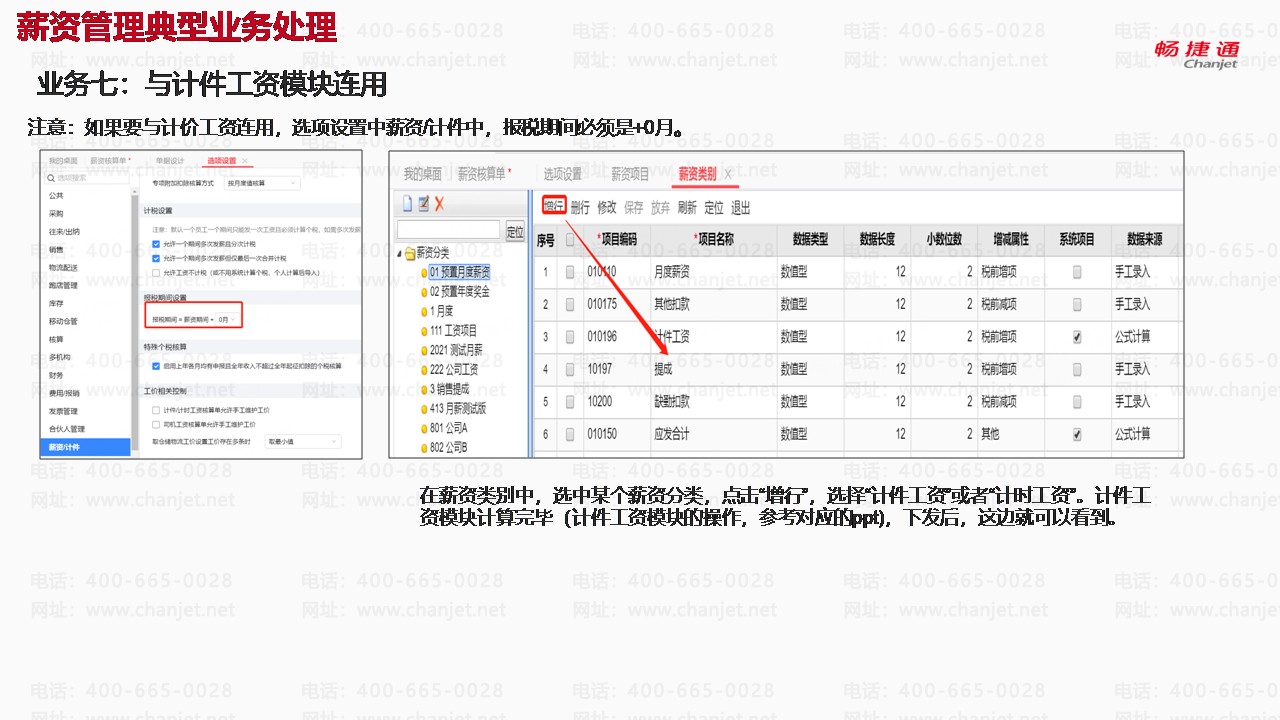Open the 薪资核算单 tab in the left window

[x=110, y=160]
